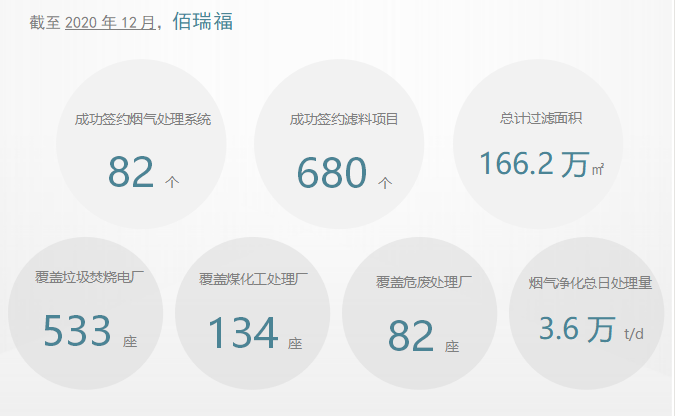This screenshot has width=675, height=416.
Task: Click the 佰瑞福 company name in header
Action: point(203,22)
